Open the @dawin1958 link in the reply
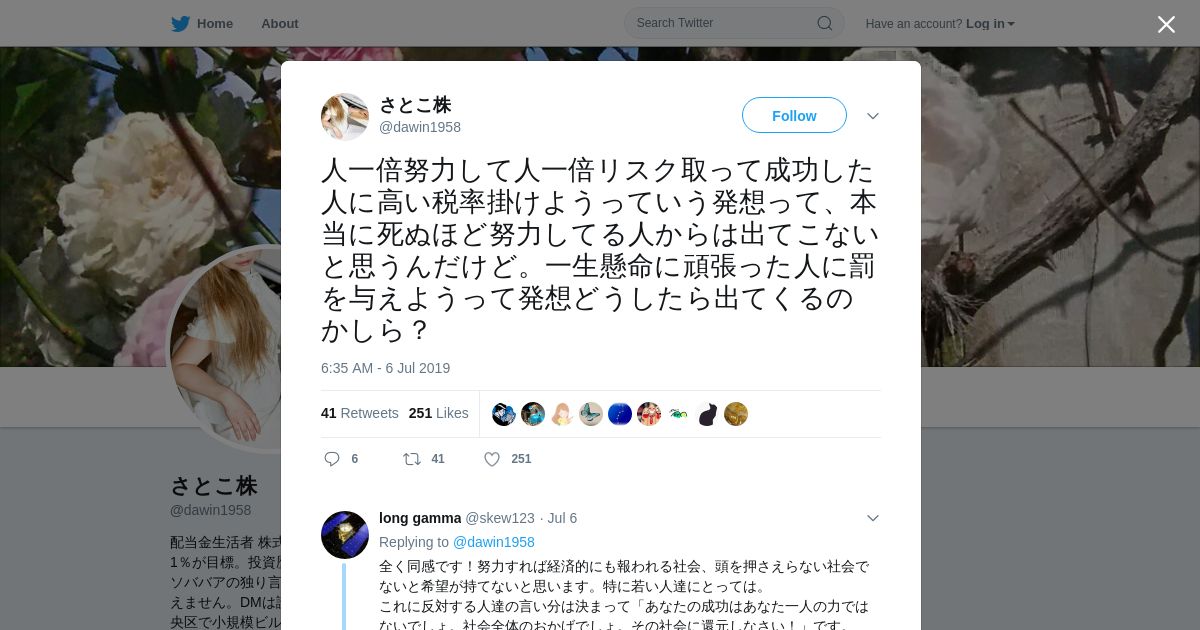1200x630 pixels. pos(494,542)
